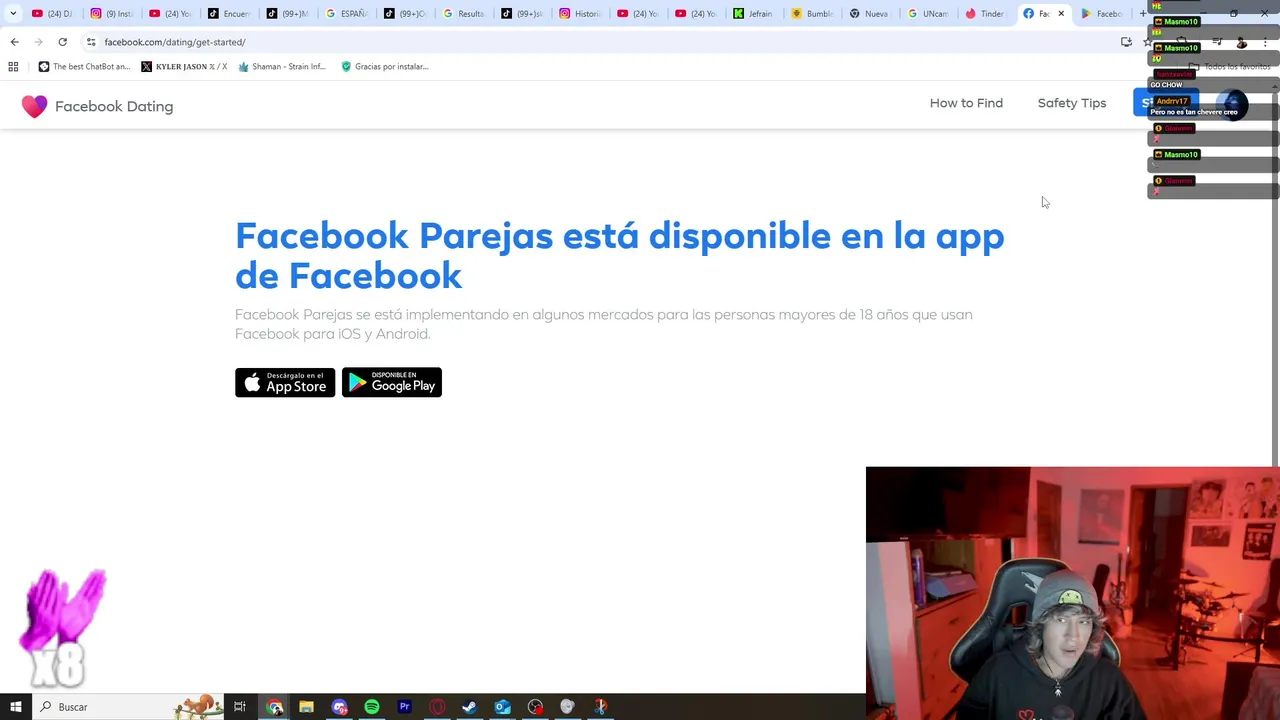Image resolution: width=1280 pixels, height=720 pixels.
Task: Reload the page with refresh icon
Action: (62, 42)
